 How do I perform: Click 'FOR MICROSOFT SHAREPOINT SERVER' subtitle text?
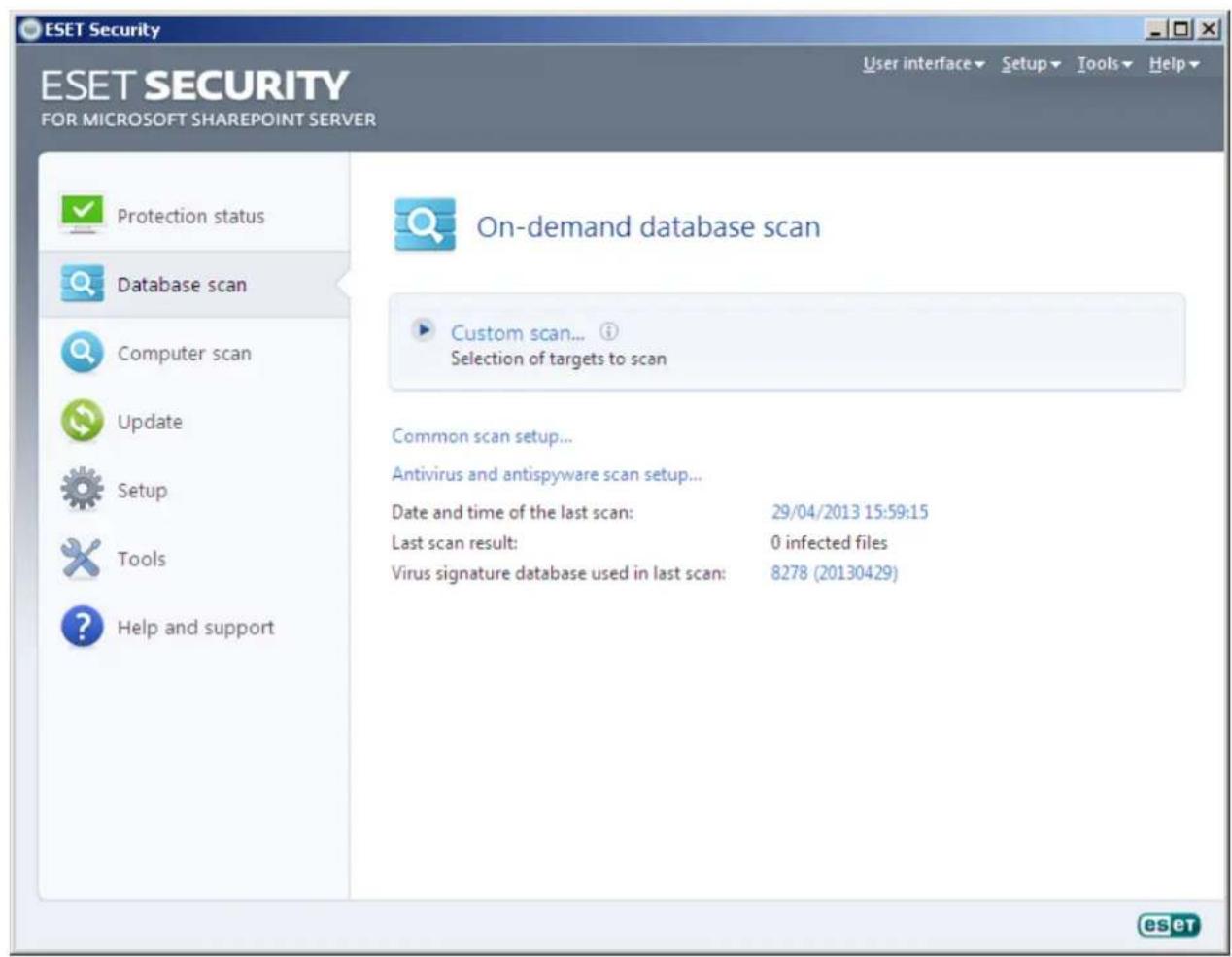pyautogui.click(x=208, y=120)
